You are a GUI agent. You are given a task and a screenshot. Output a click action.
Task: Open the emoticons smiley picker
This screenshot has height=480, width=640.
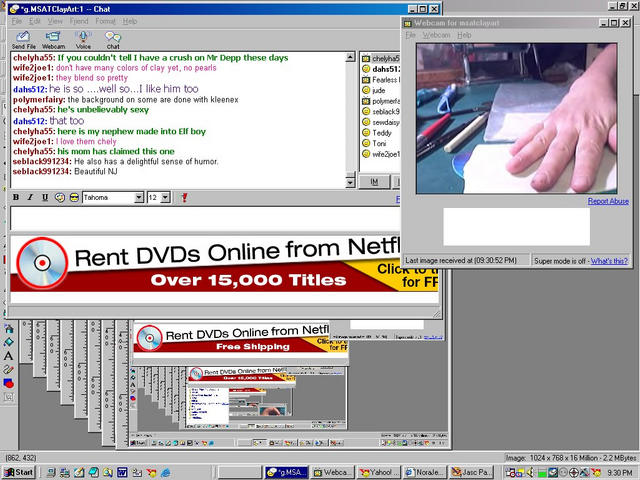click(x=74, y=198)
